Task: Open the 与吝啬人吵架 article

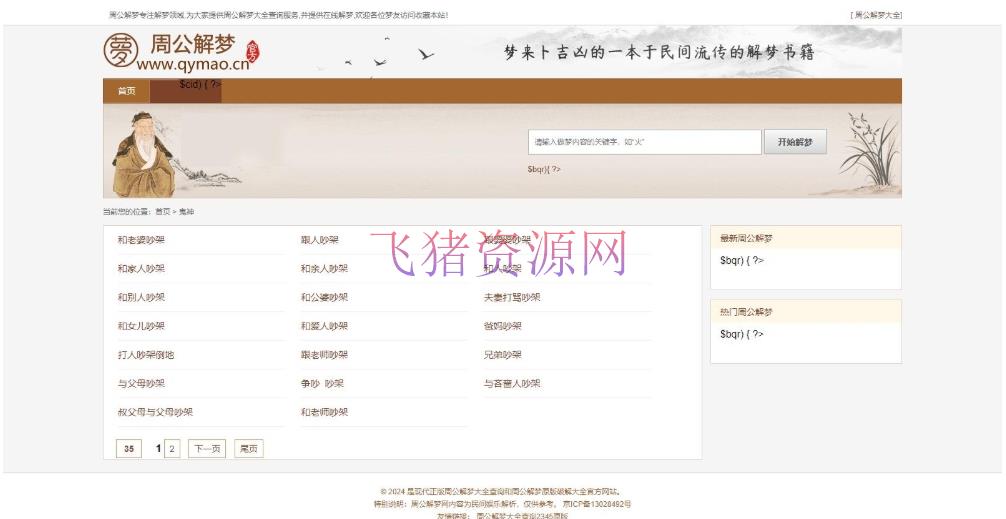Action: click(x=512, y=384)
